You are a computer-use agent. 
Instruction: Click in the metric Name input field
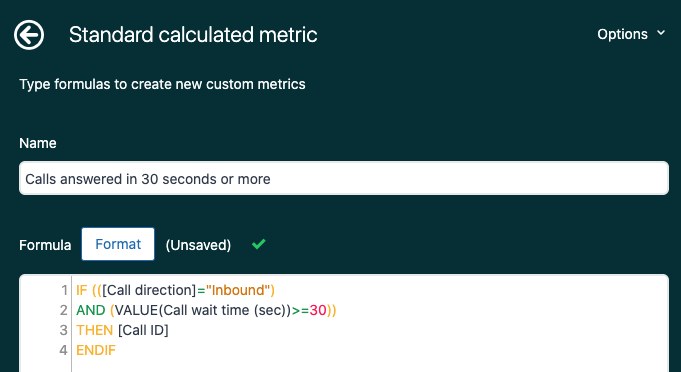[344, 178]
